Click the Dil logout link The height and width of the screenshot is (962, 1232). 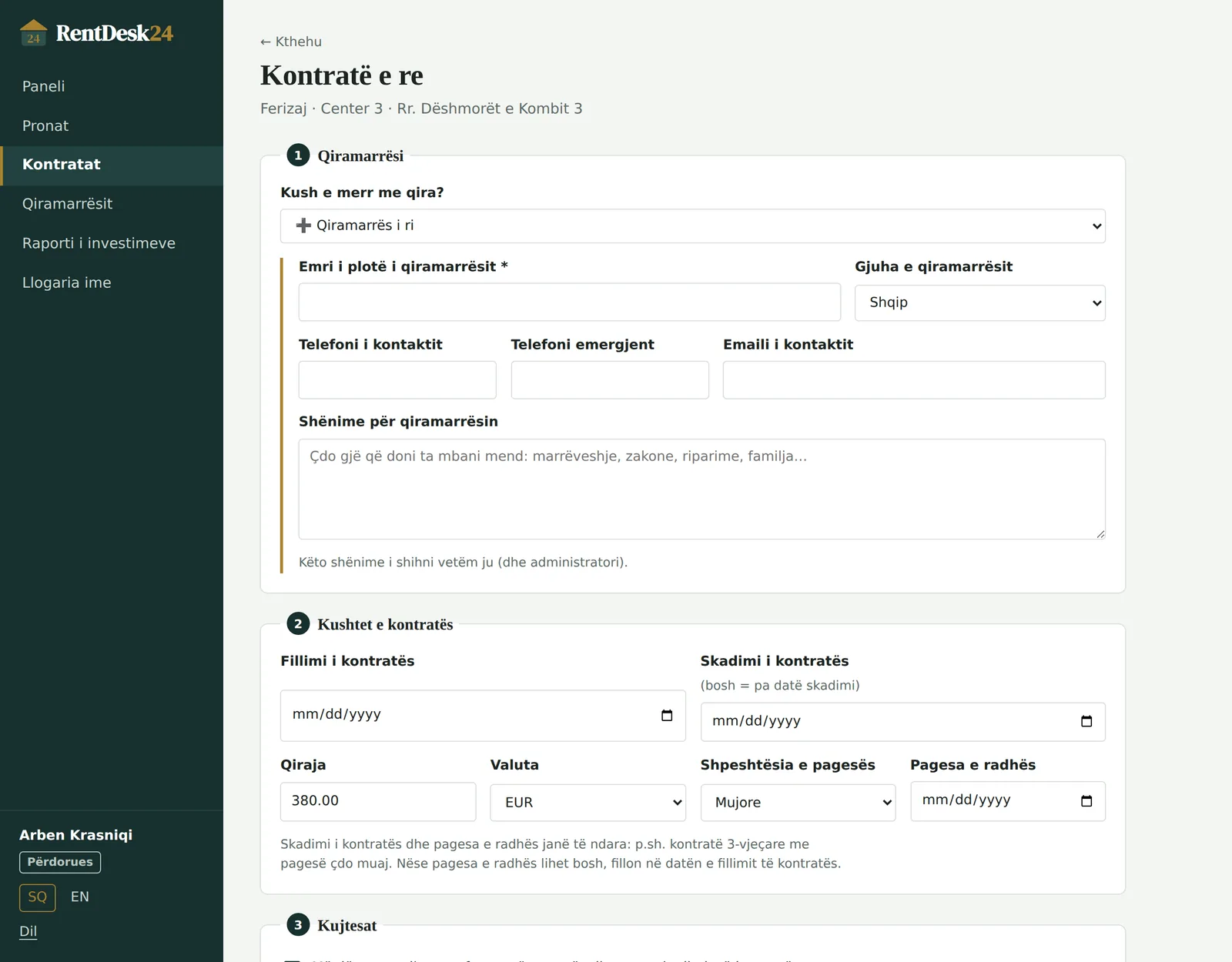tap(28, 931)
